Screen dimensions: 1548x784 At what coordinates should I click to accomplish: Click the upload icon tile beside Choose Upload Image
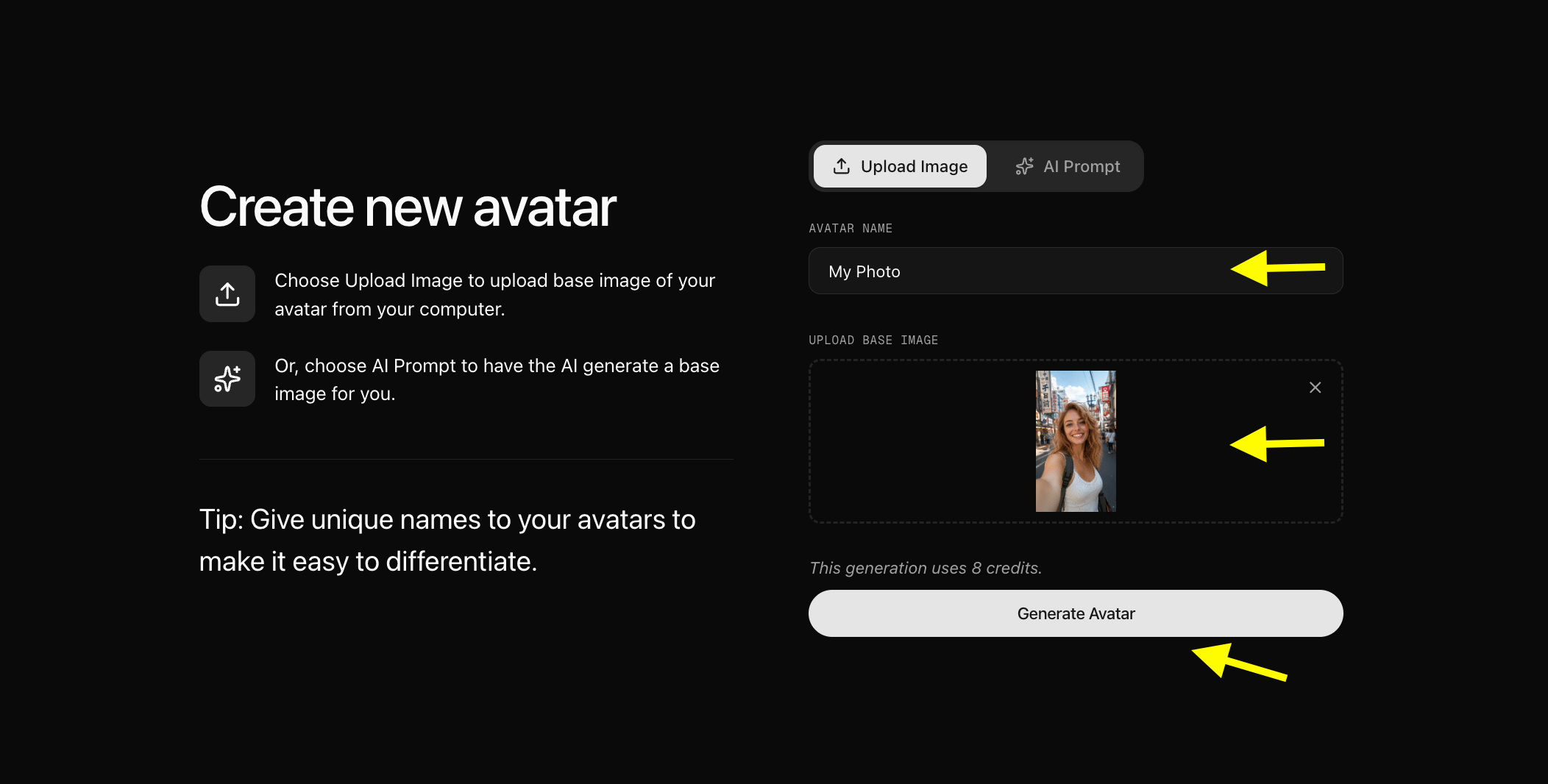click(227, 294)
